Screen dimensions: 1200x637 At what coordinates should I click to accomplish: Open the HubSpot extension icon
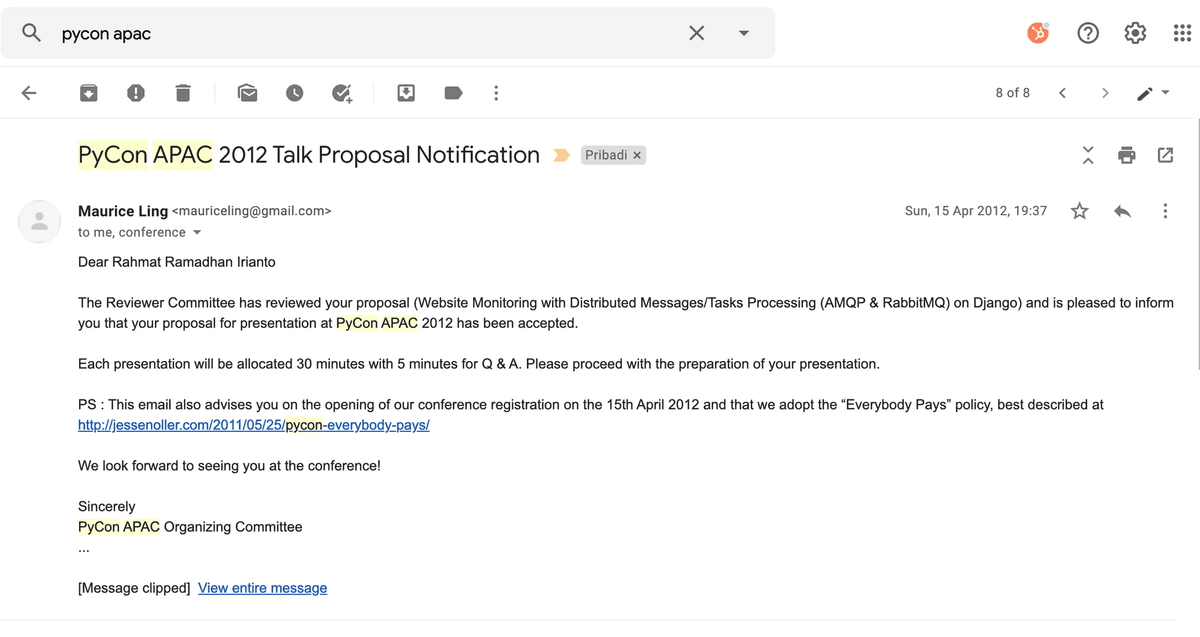click(1039, 33)
